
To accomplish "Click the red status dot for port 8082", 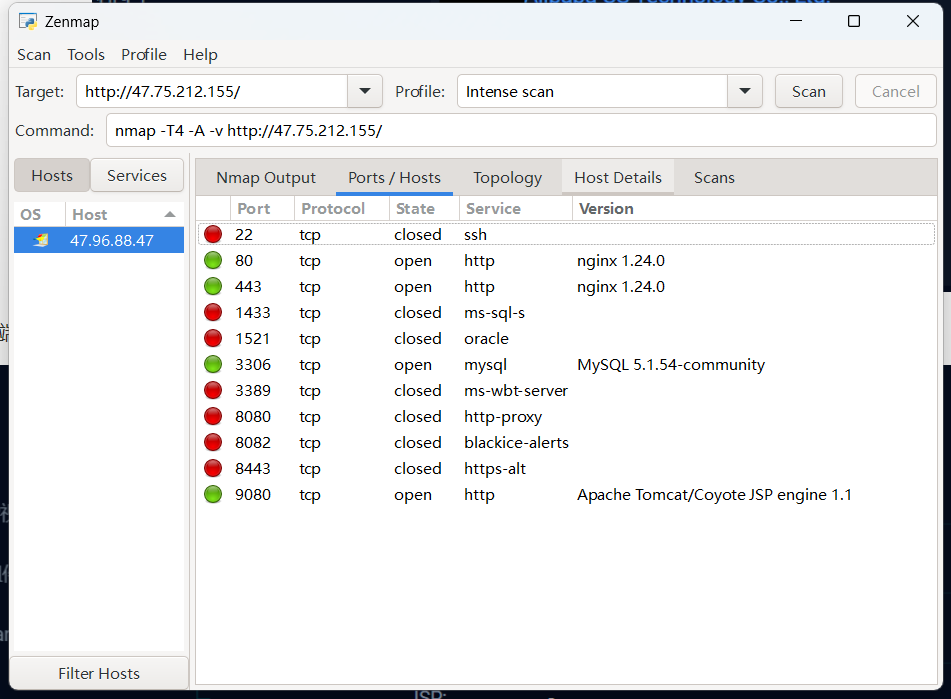I will [x=213, y=443].
